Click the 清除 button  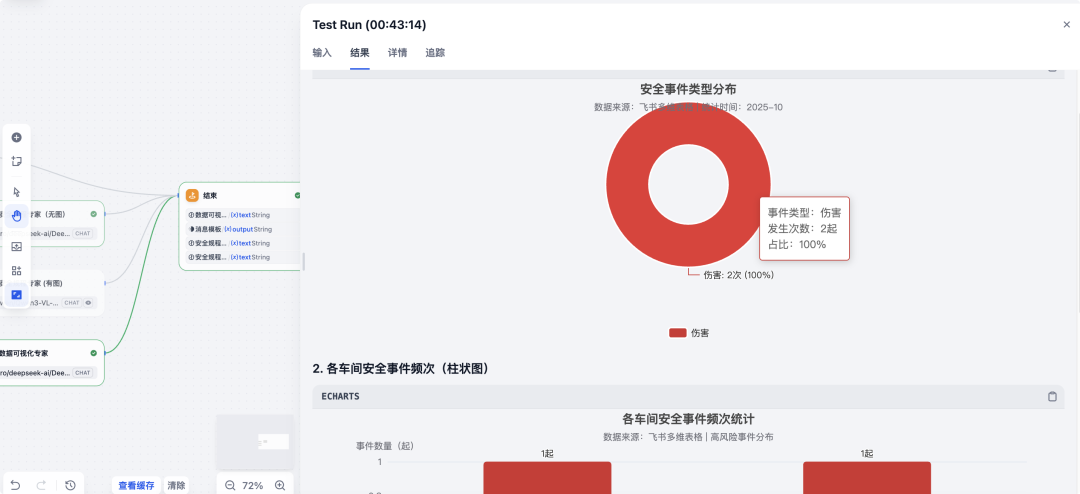176,485
